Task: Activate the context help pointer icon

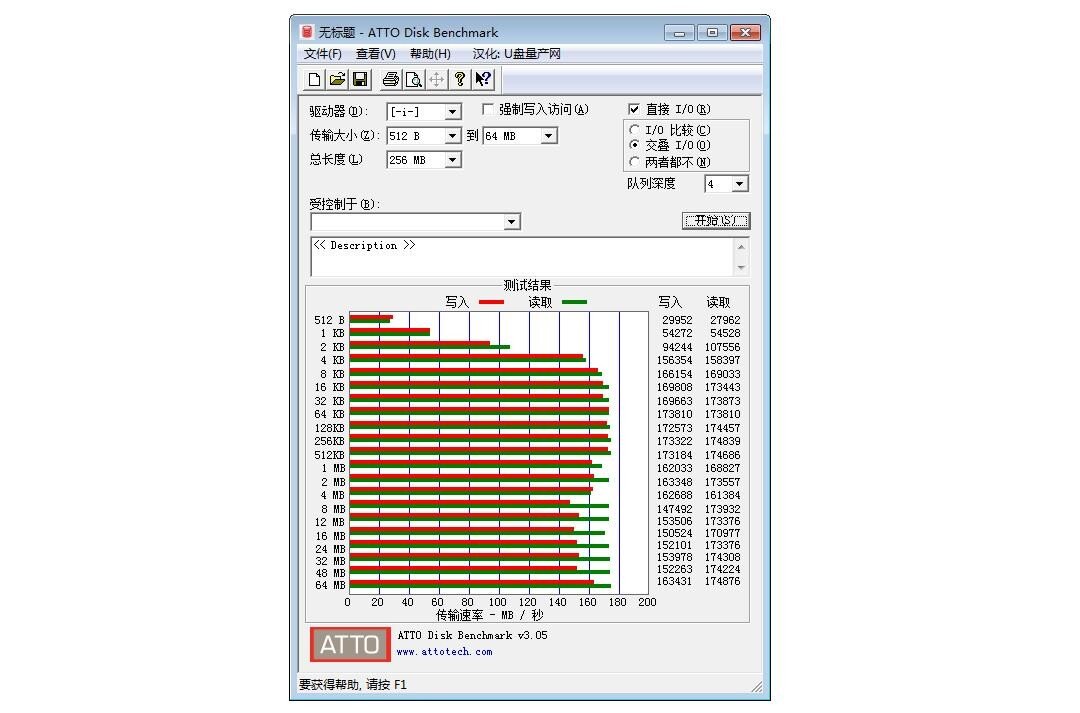Action: (483, 80)
